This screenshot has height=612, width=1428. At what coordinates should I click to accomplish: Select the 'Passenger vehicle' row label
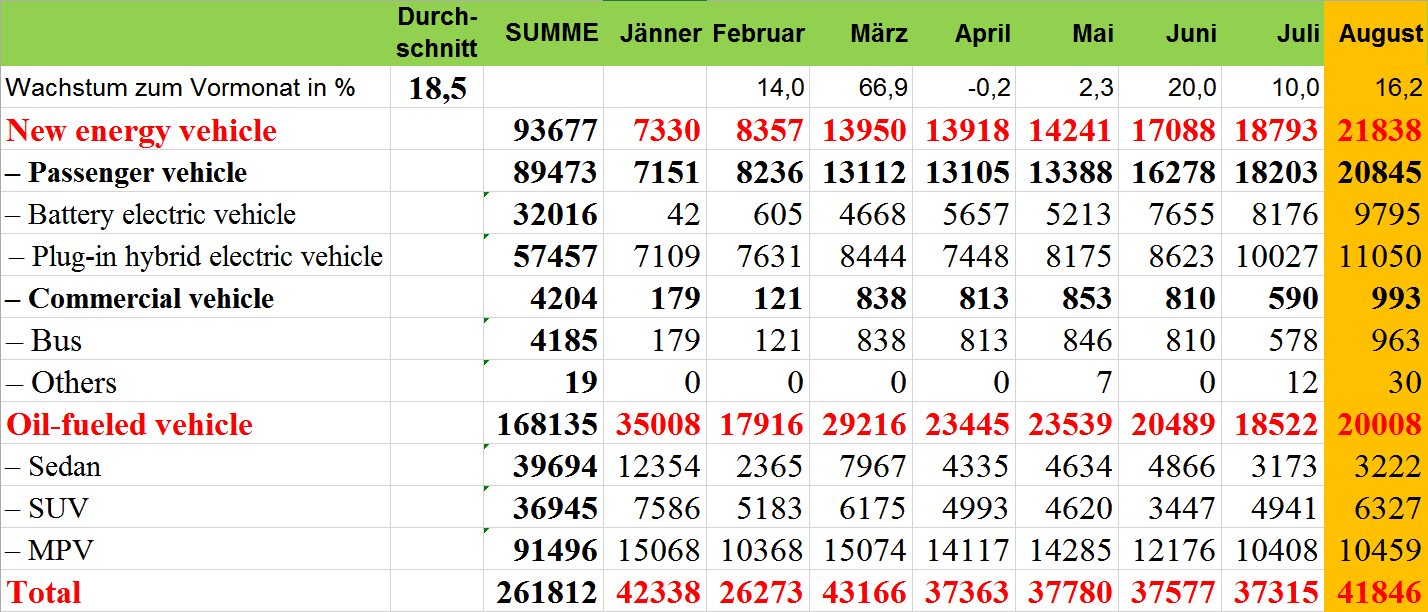coord(126,173)
